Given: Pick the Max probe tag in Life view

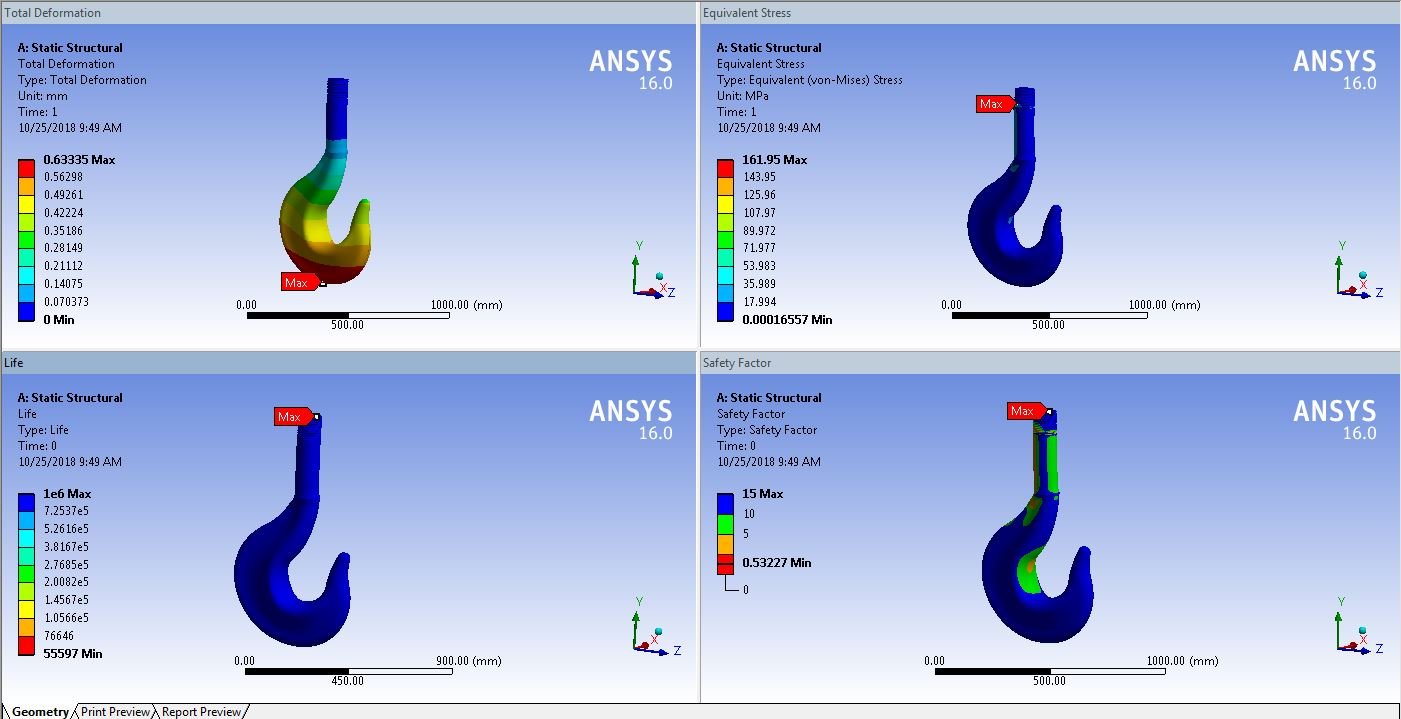Looking at the screenshot, I should pyautogui.click(x=291, y=416).
